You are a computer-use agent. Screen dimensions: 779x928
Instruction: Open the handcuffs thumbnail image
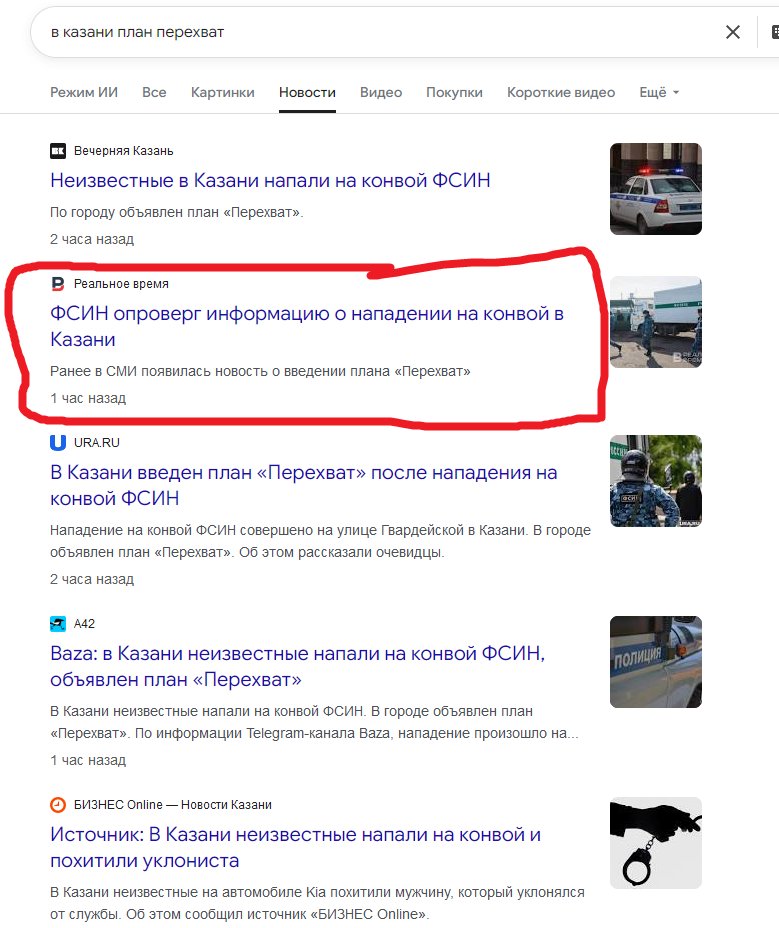(656, 843)
